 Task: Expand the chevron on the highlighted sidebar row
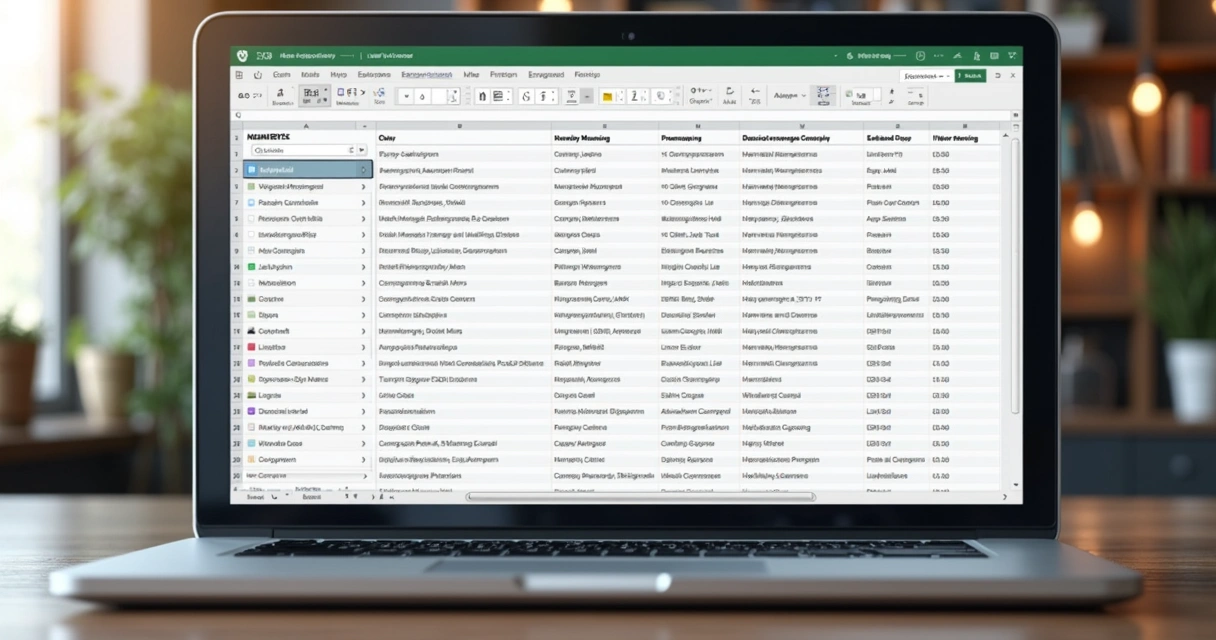pos(361,170)
